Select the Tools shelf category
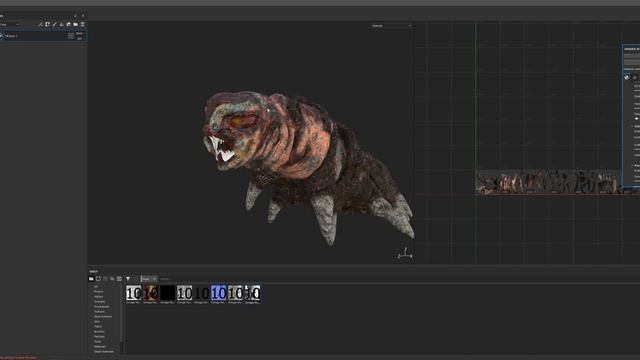This screenshot has height=360, width=640. click(98, 341)
